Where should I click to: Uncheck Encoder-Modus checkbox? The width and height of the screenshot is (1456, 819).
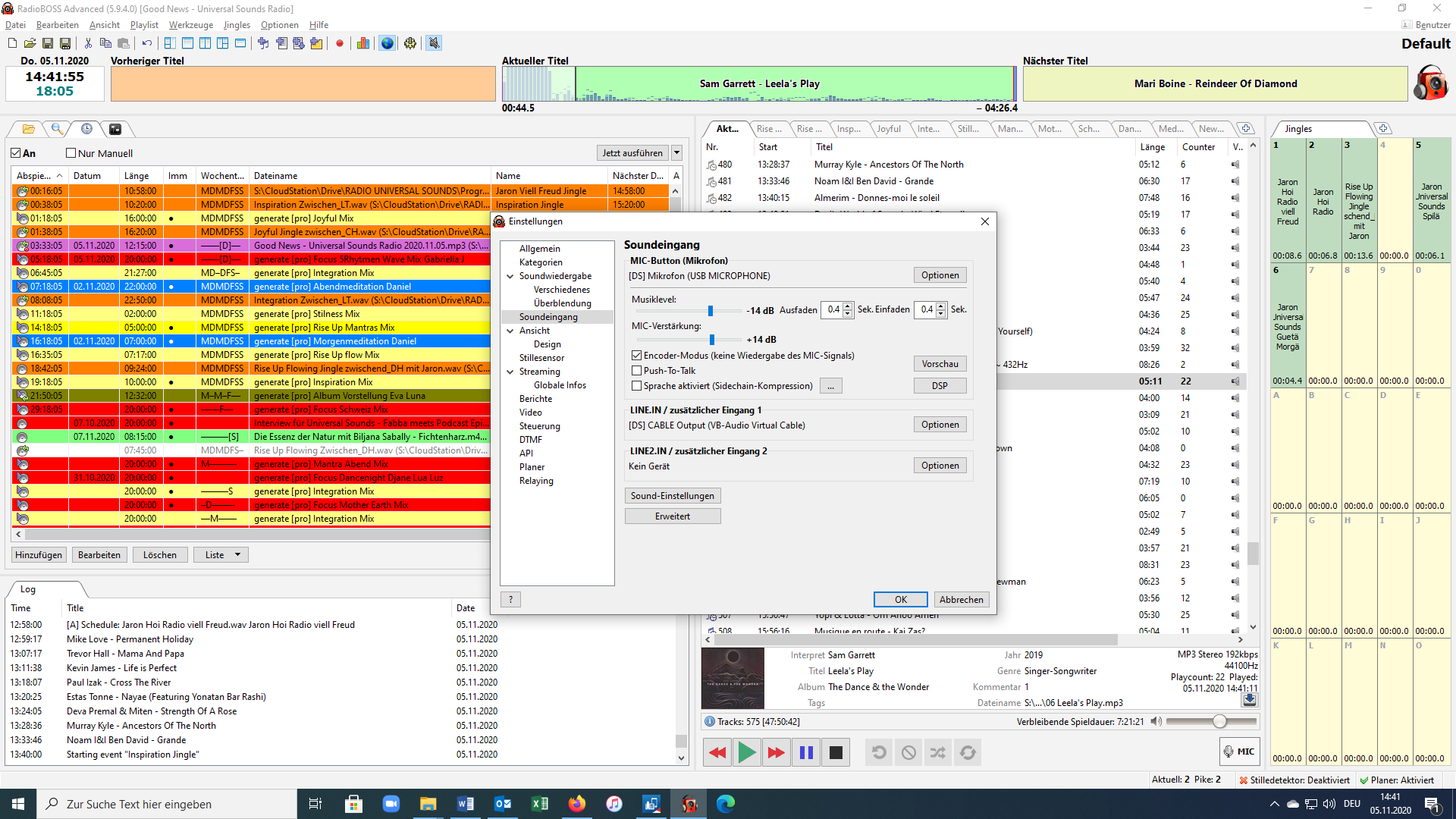637,356
